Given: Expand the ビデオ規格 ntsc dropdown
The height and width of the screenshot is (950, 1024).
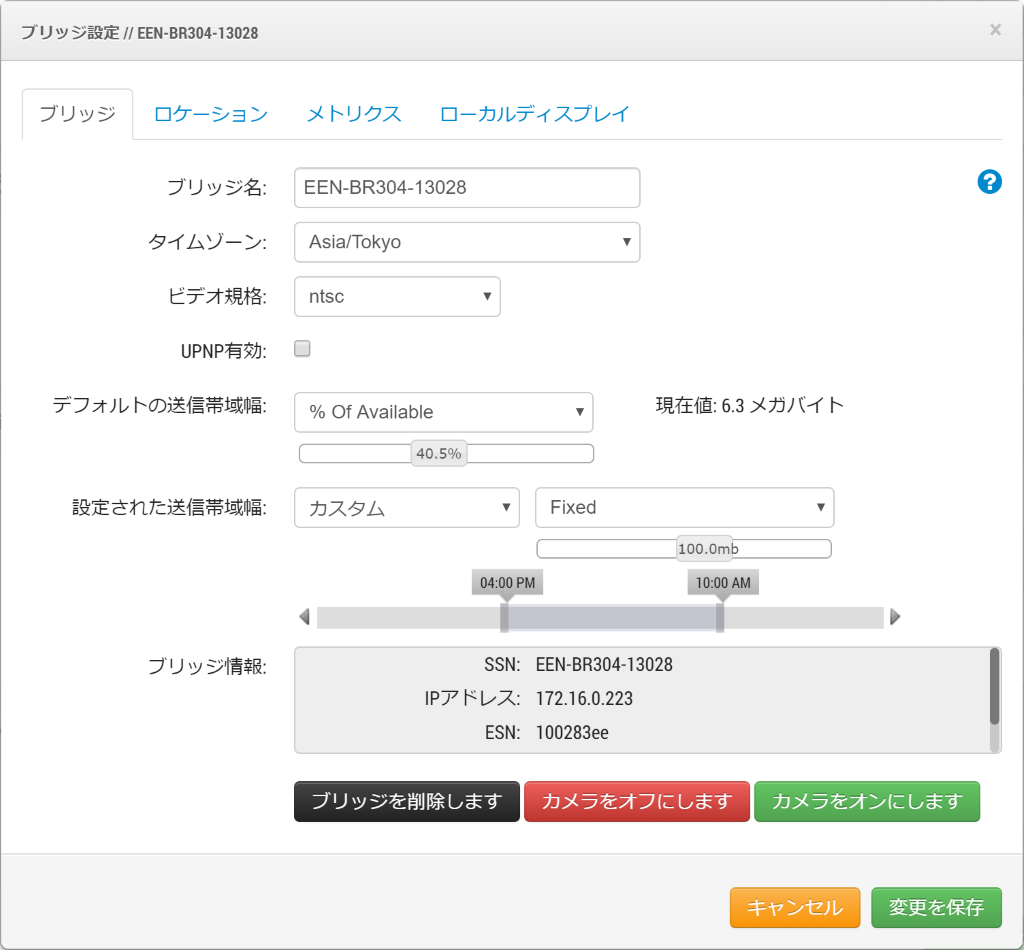Looking at the screenshot, I should pos(397,296).
